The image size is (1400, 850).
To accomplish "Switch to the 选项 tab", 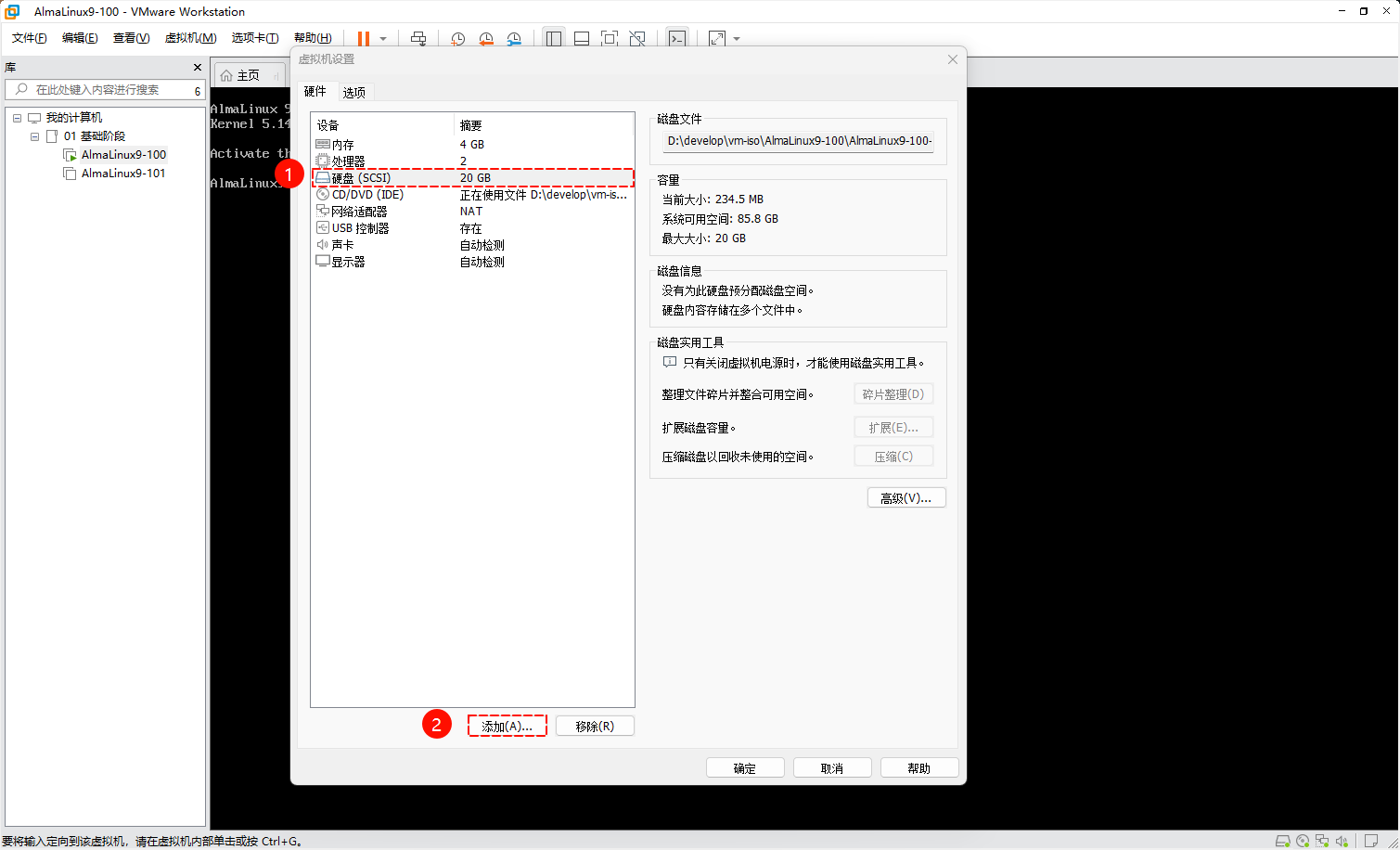I will 353,92.
